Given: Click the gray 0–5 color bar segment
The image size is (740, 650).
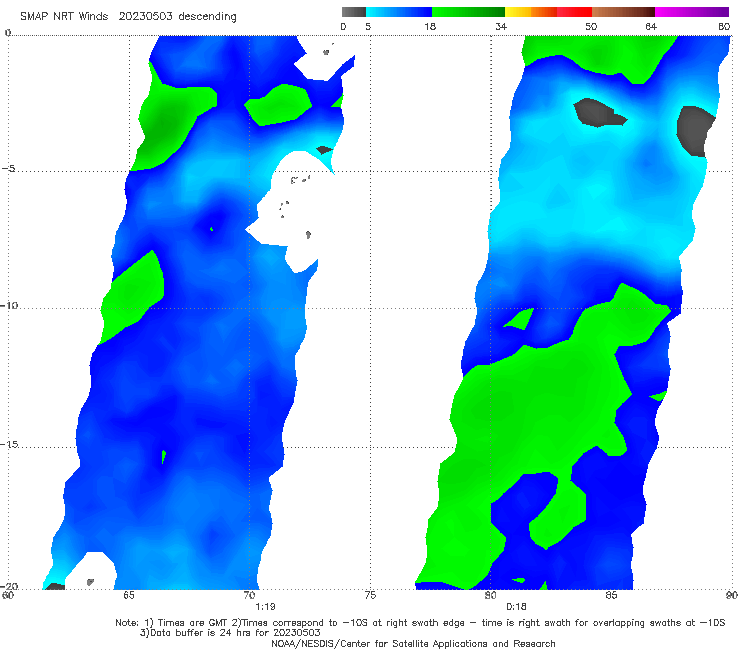Looking at the screenshot, I should (353, 12).
